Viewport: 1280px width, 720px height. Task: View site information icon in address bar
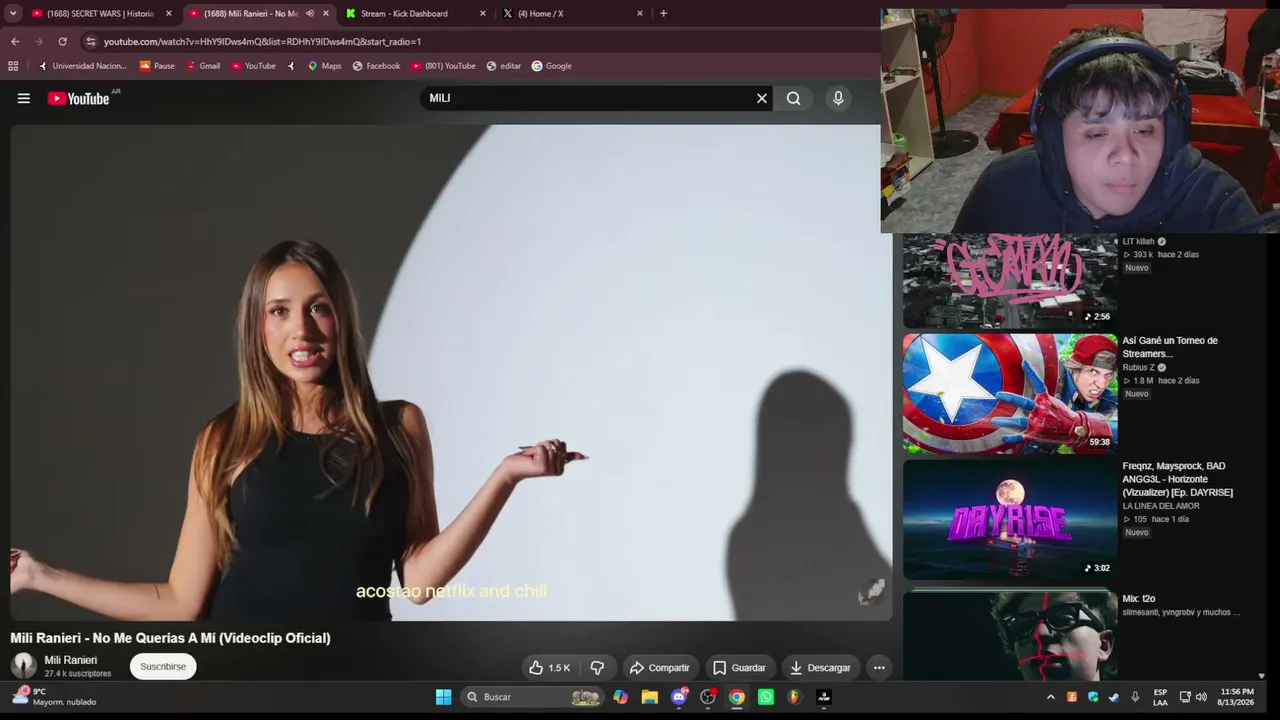point(90,41)
